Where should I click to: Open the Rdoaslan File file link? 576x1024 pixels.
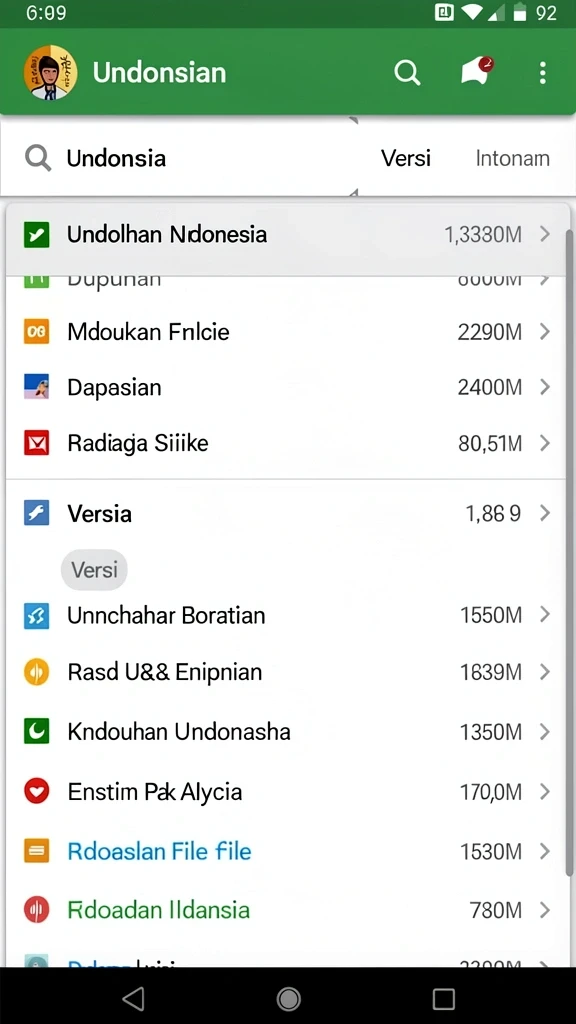pos(159,851)
